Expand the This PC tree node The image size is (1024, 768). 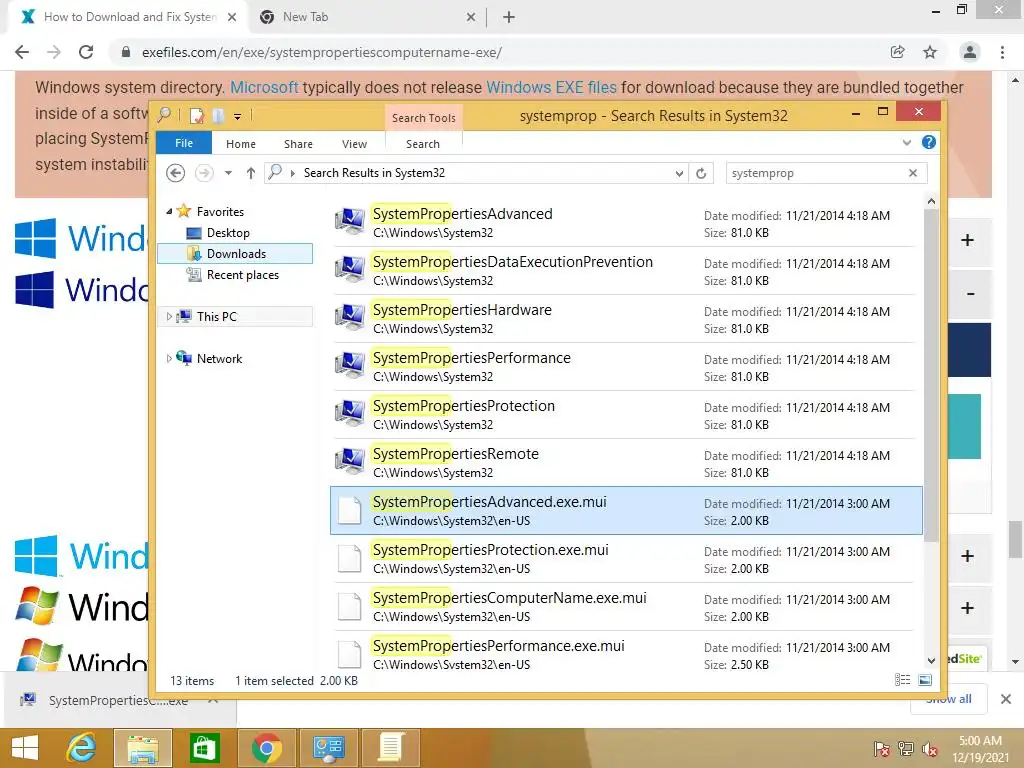[x=169, y=317]
